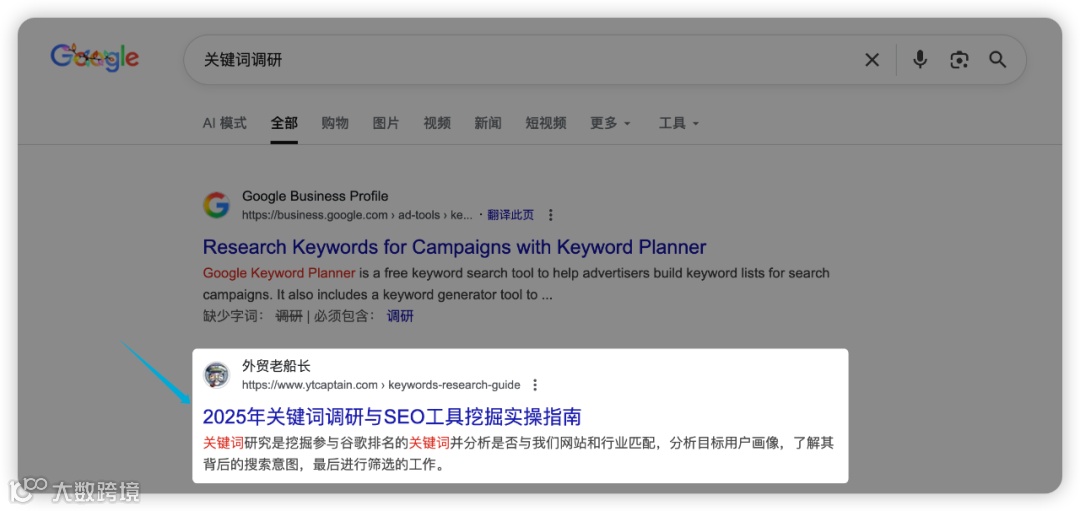This screenshot has height=511, width=1080.
Task: Click the Google Business Profile site name
Action: pos(315,196)
